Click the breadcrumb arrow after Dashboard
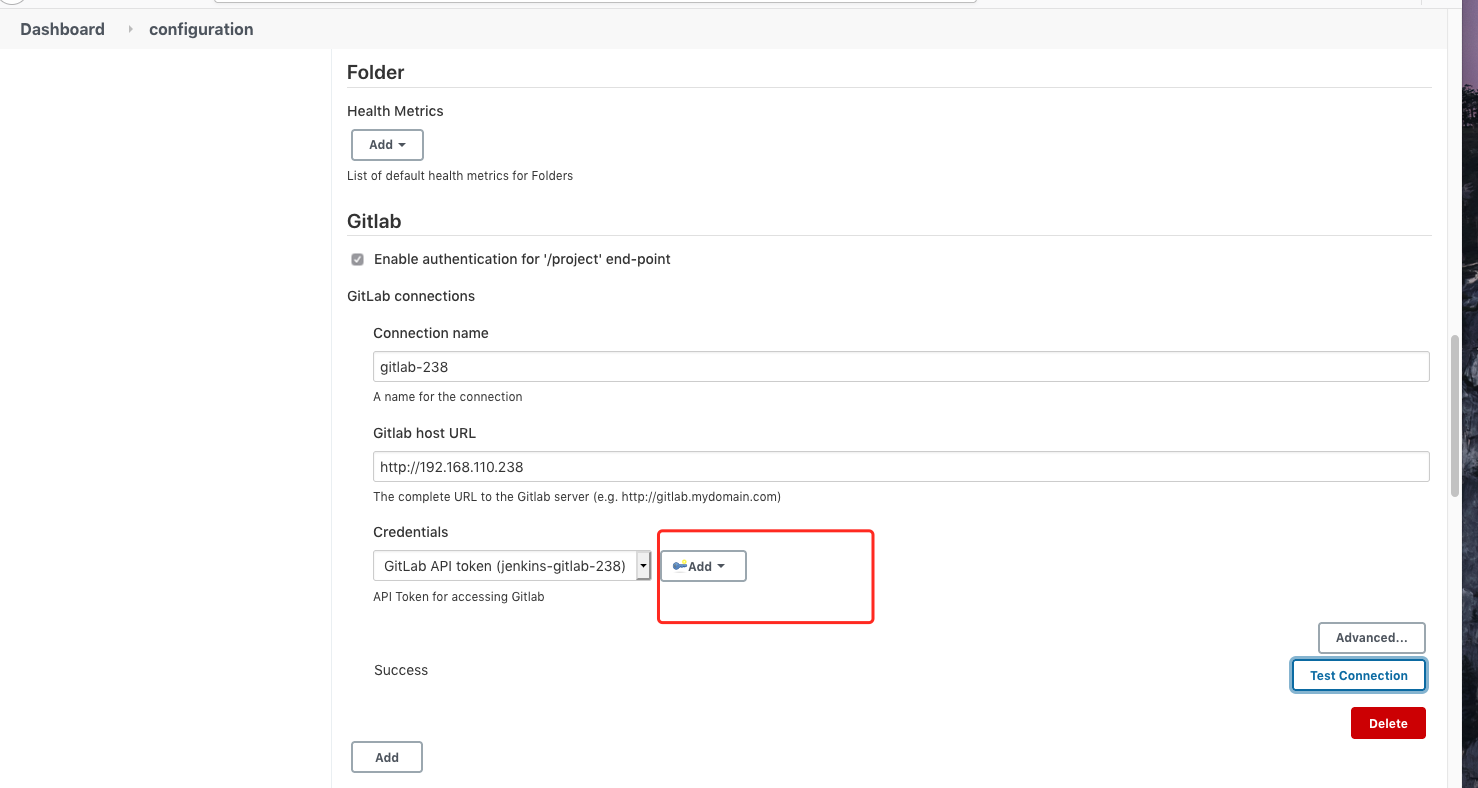The height and width of the screenshot is (788, 1478). click(x=130, y=29)
